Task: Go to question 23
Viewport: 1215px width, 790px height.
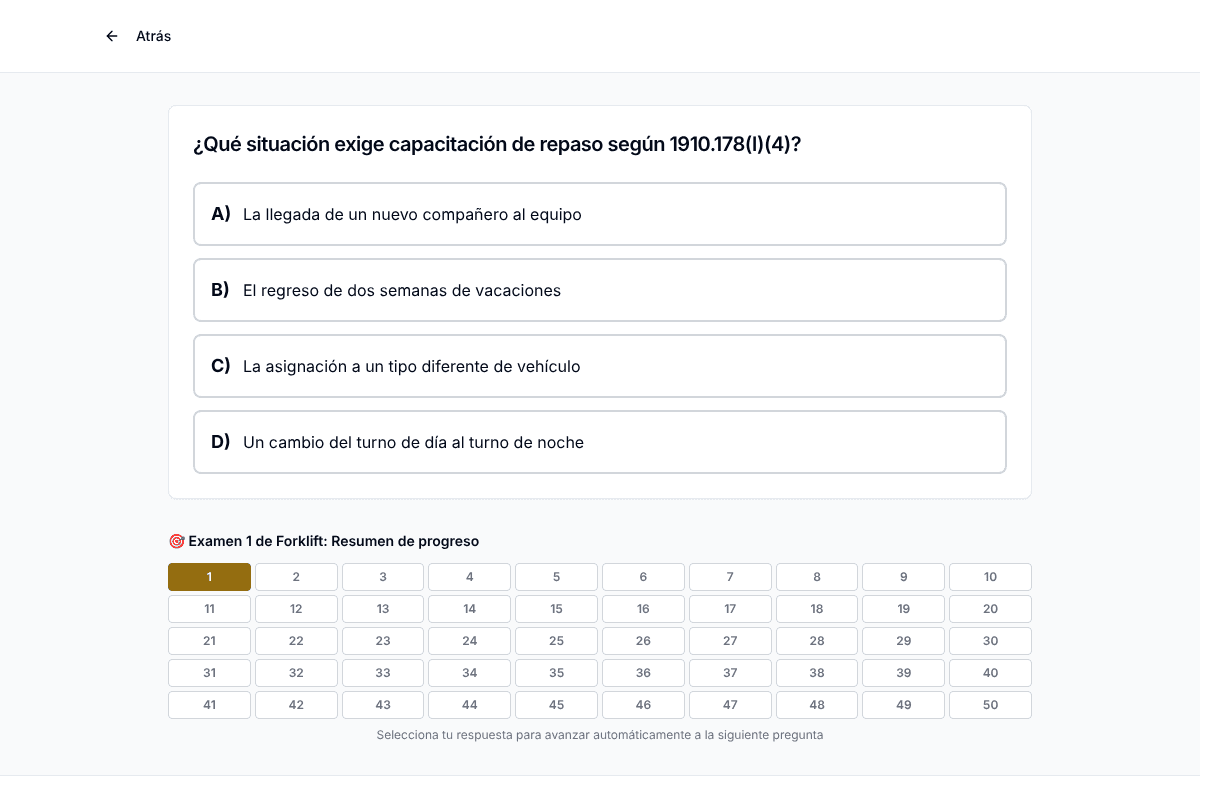Action: click(x=383, y=641)
